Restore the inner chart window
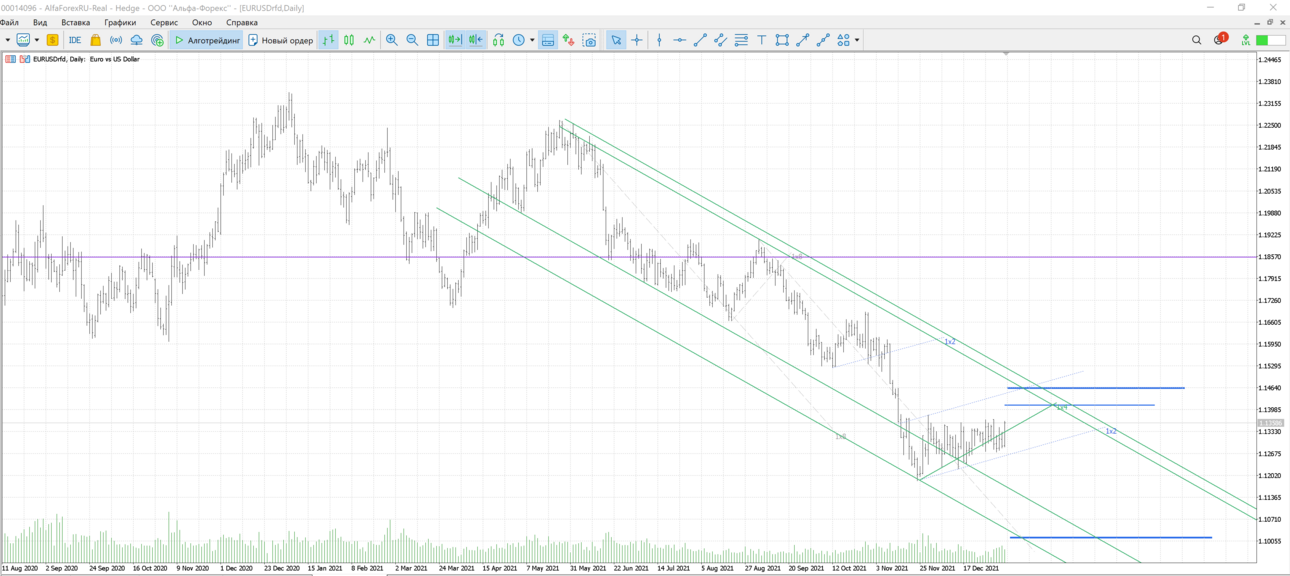Screen dimensions: 1290x576 click(1271, 22)
